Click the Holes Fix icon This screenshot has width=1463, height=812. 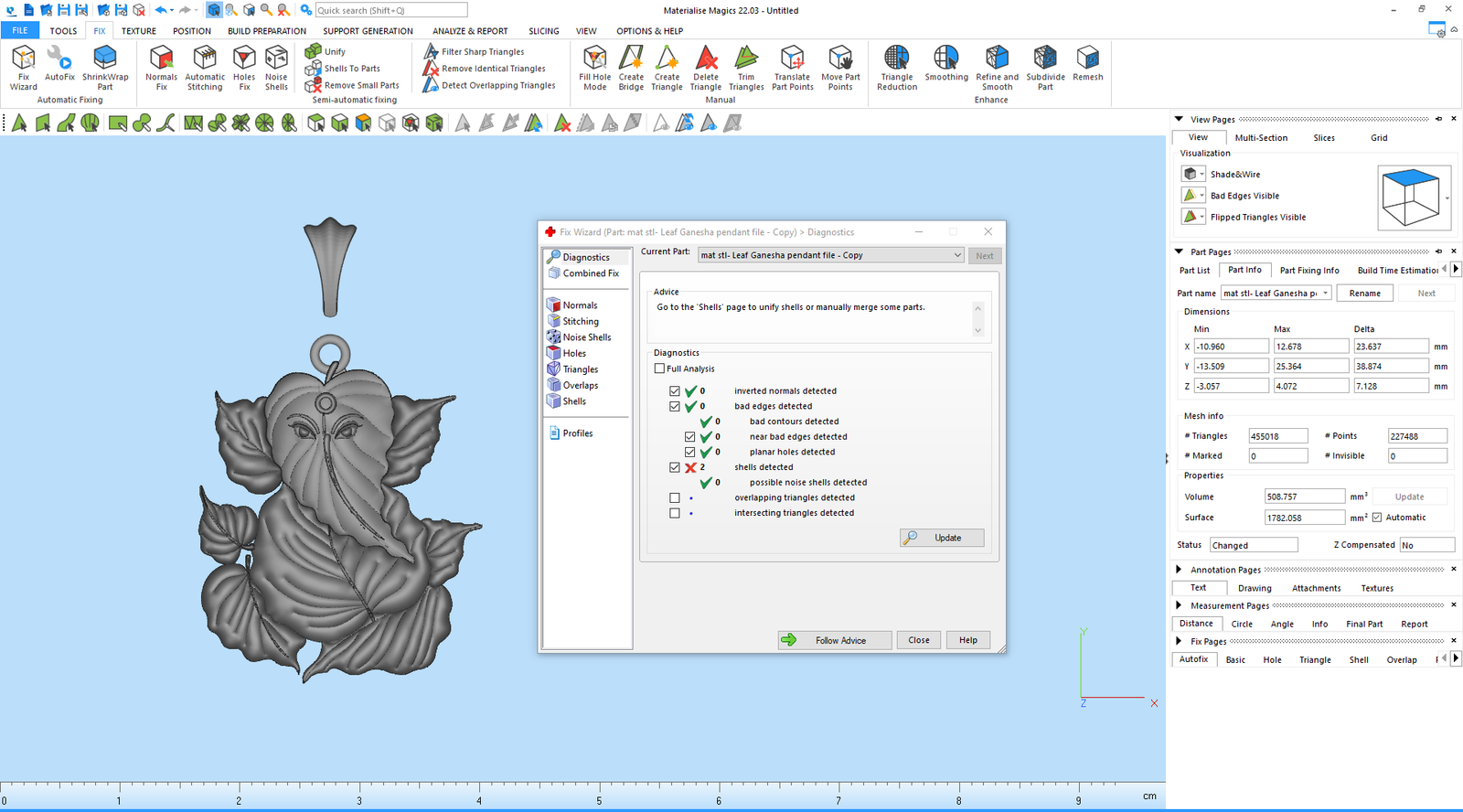pyautogui.click(x=244, y=68)
